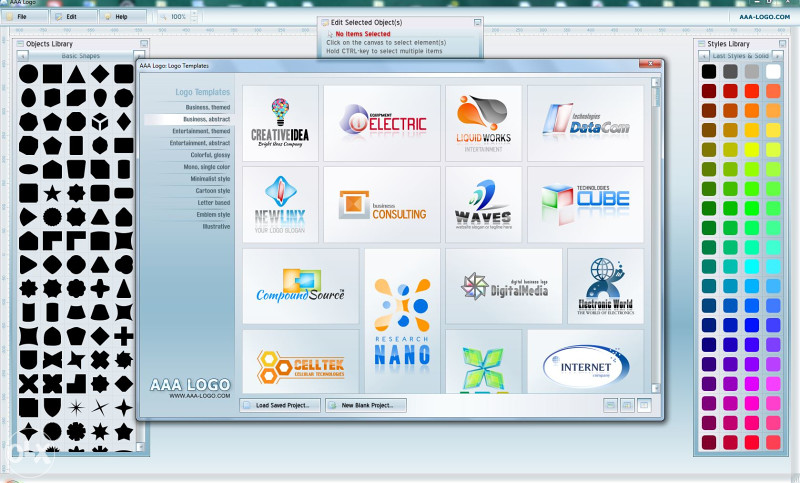The height and width of the screenshot is (483, 800).
Task: Collapse the Styles Library panel
Action: (x=782, y=44)
